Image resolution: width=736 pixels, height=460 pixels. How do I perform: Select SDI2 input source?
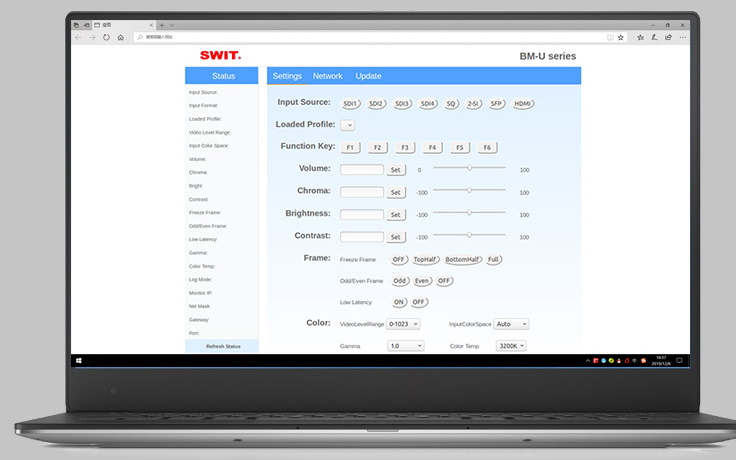coord(376,104)
